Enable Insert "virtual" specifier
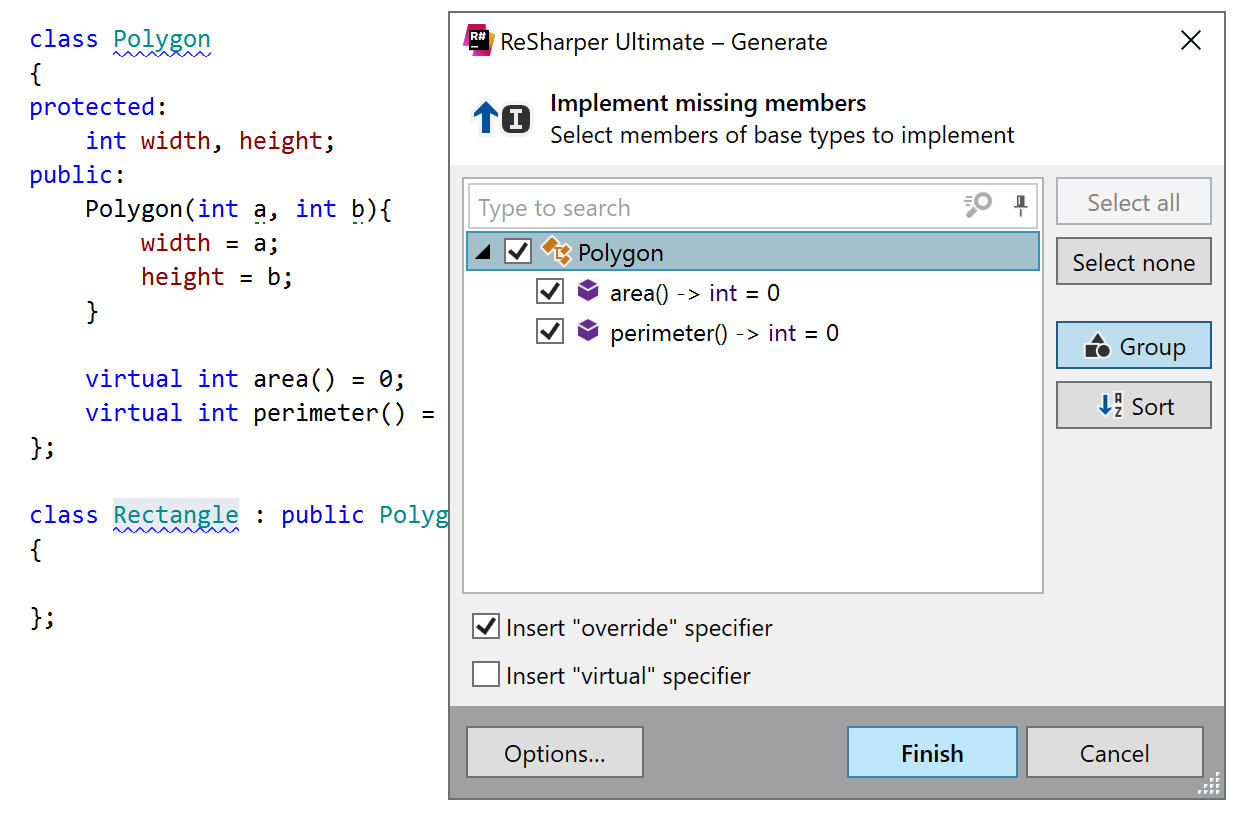The height and width of the screenshot is (816, 1238). coord(486,674)
